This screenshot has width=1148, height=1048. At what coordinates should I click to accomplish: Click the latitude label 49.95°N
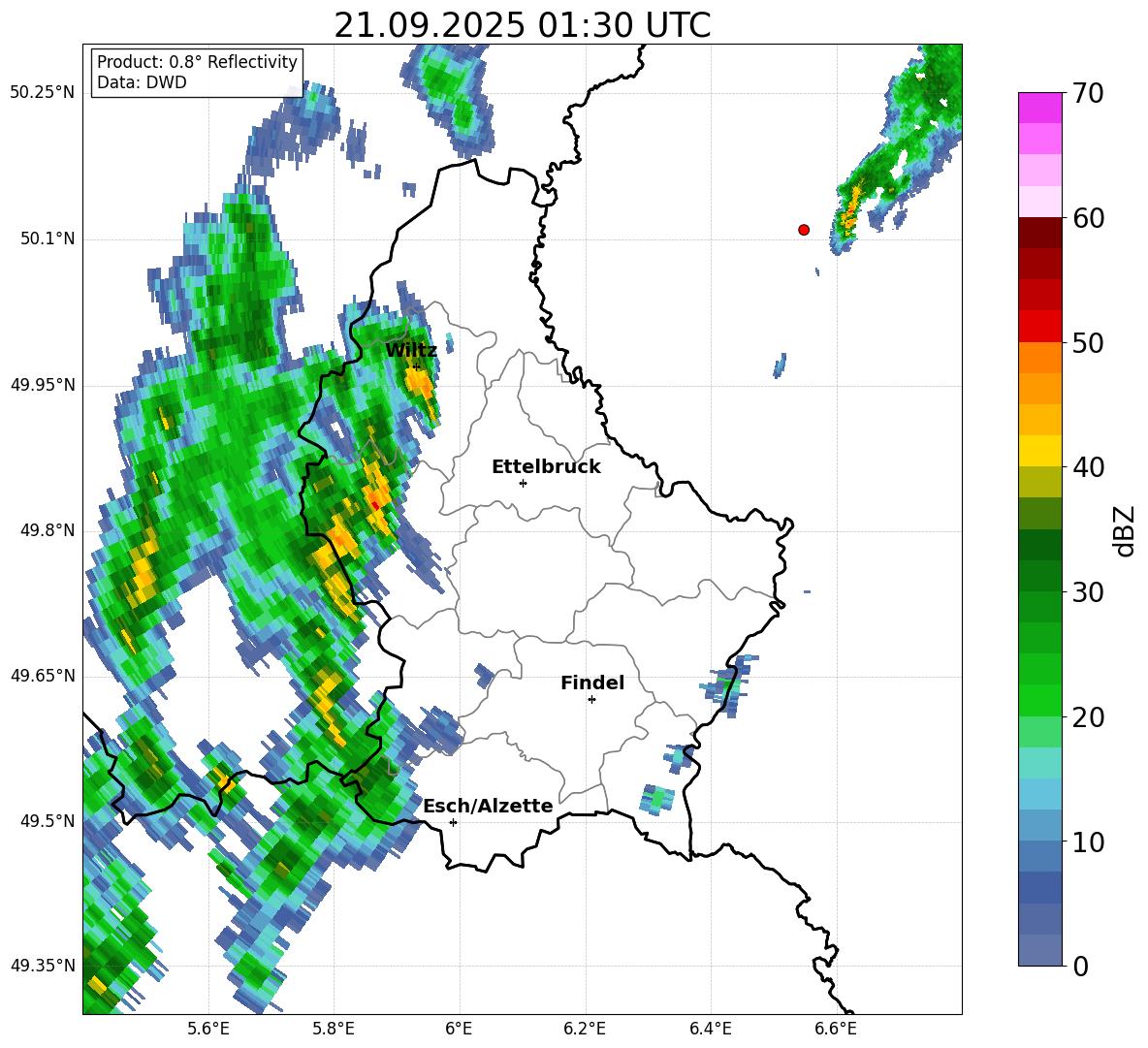(43, 385)
